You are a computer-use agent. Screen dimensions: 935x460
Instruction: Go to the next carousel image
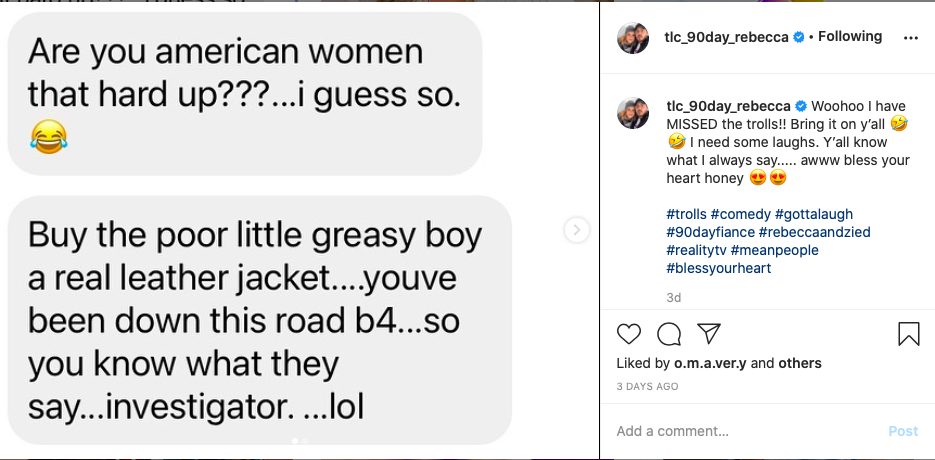click(576, 230)
